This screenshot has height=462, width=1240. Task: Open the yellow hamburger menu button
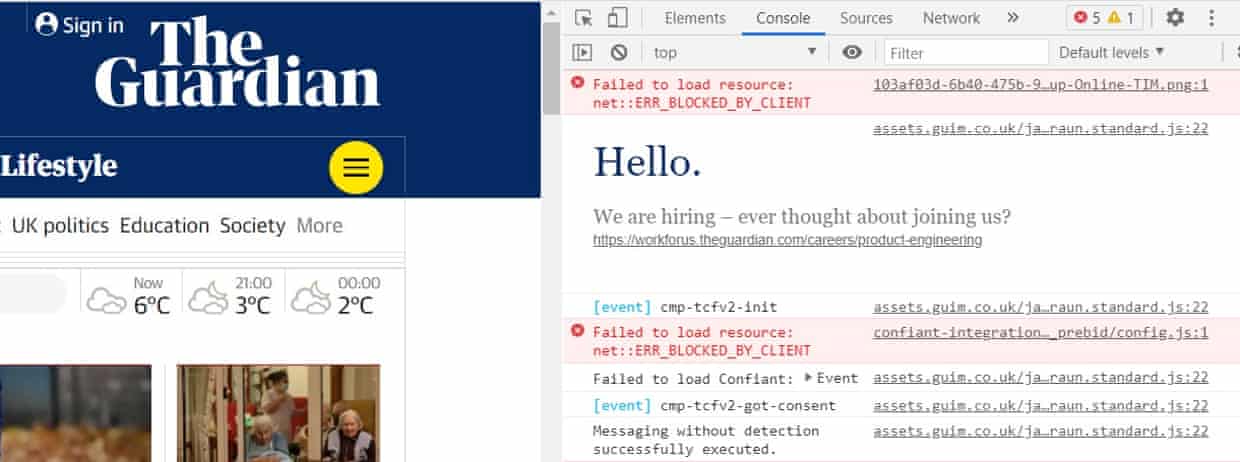coord(356,167)
